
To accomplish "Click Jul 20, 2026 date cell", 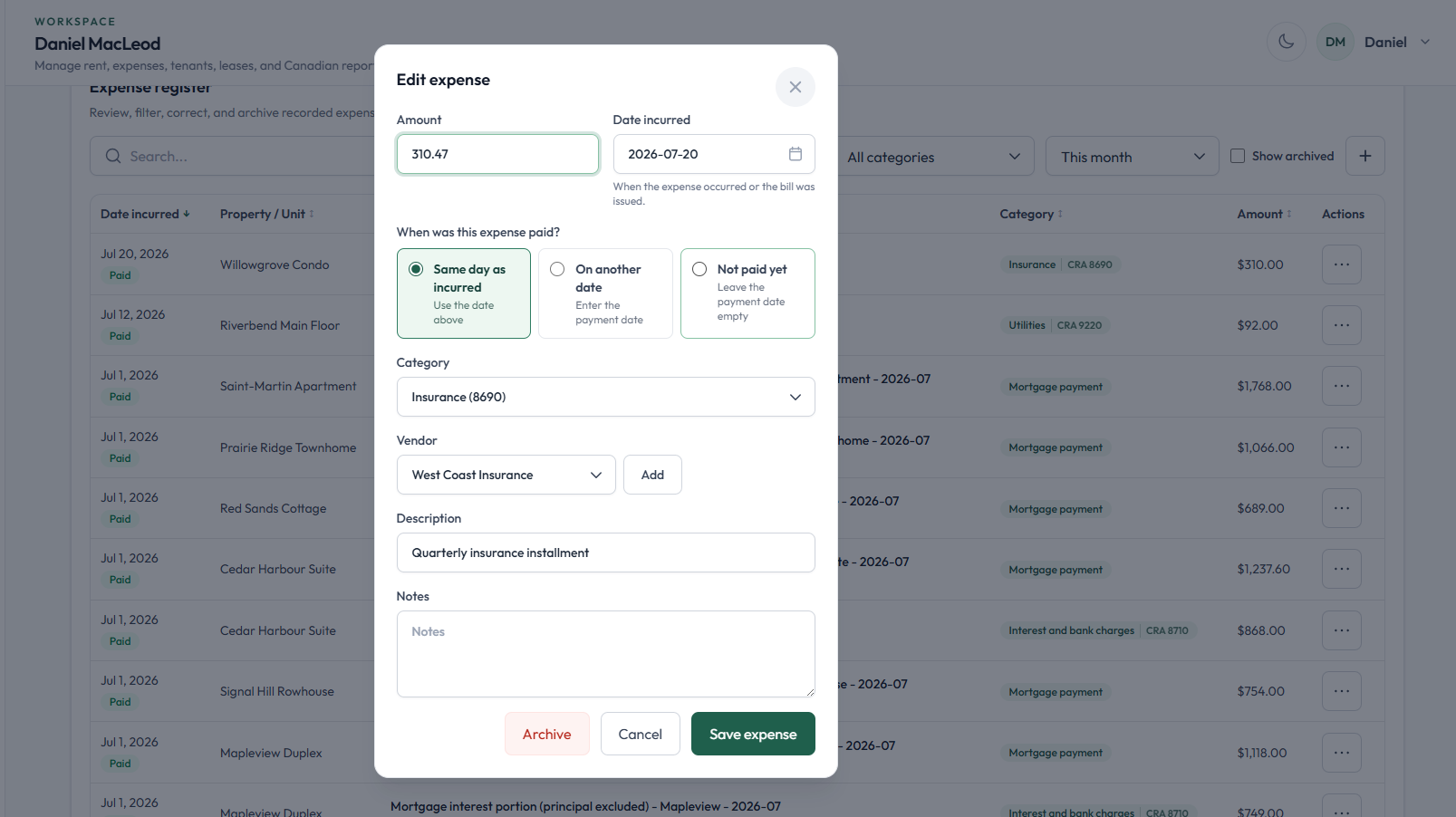I will pos(135,254).
